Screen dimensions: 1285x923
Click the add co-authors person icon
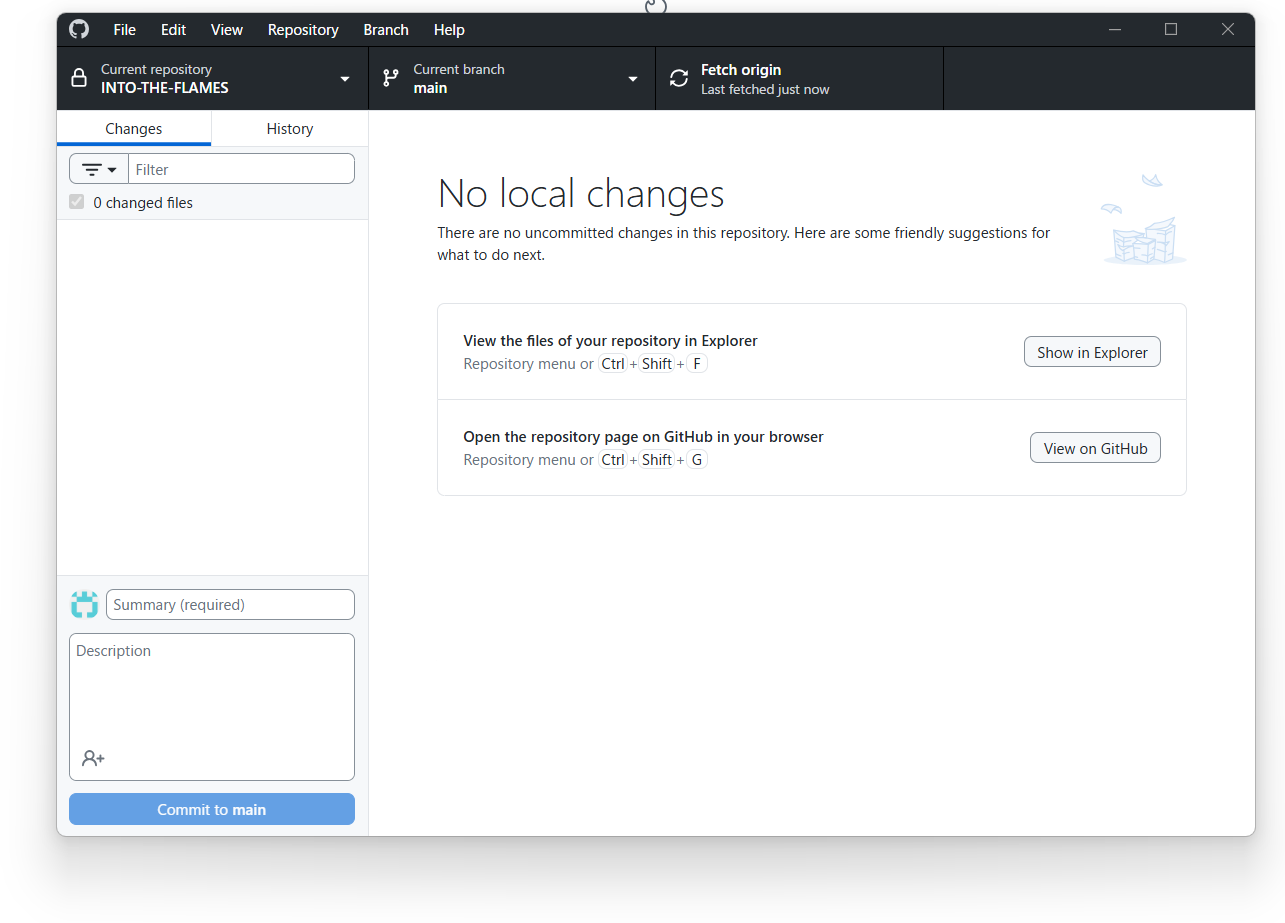[x=93, y=758]
